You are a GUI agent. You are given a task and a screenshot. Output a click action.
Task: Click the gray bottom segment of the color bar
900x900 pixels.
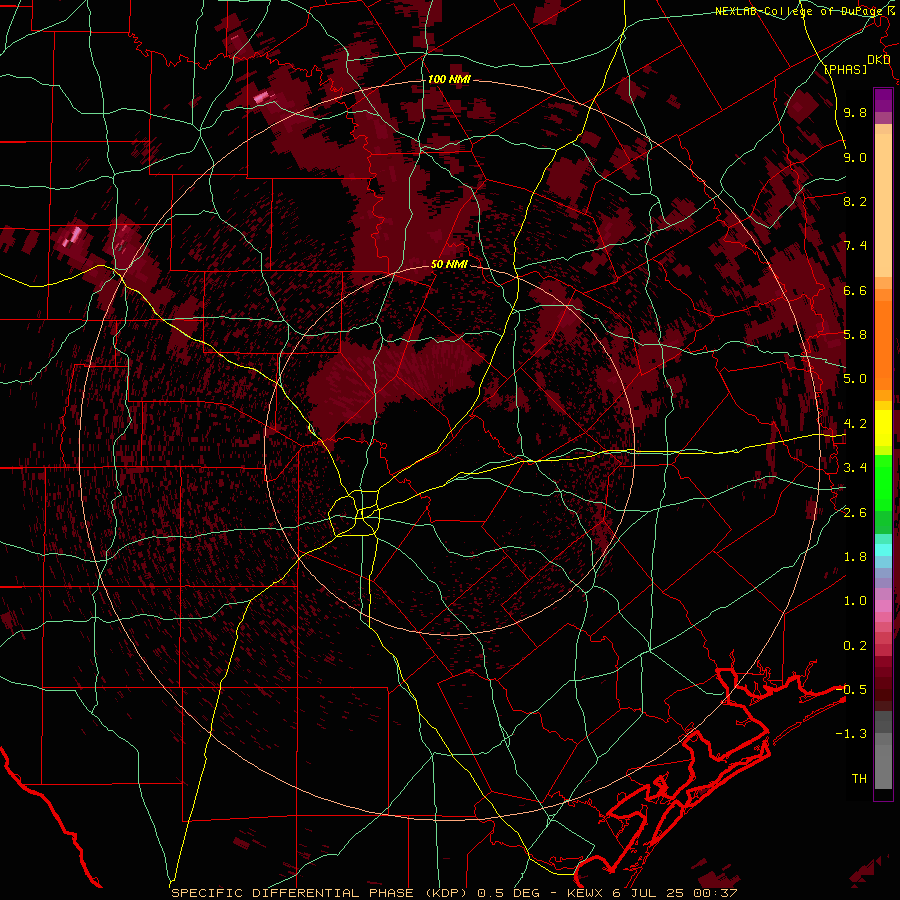883,761
